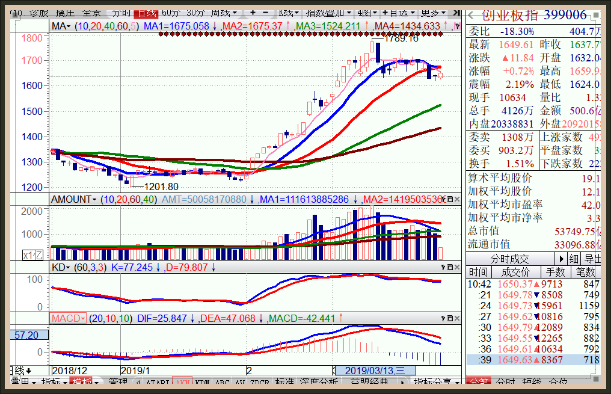Click the 成交价 column header
611x394 pixels.
(515, 272)
